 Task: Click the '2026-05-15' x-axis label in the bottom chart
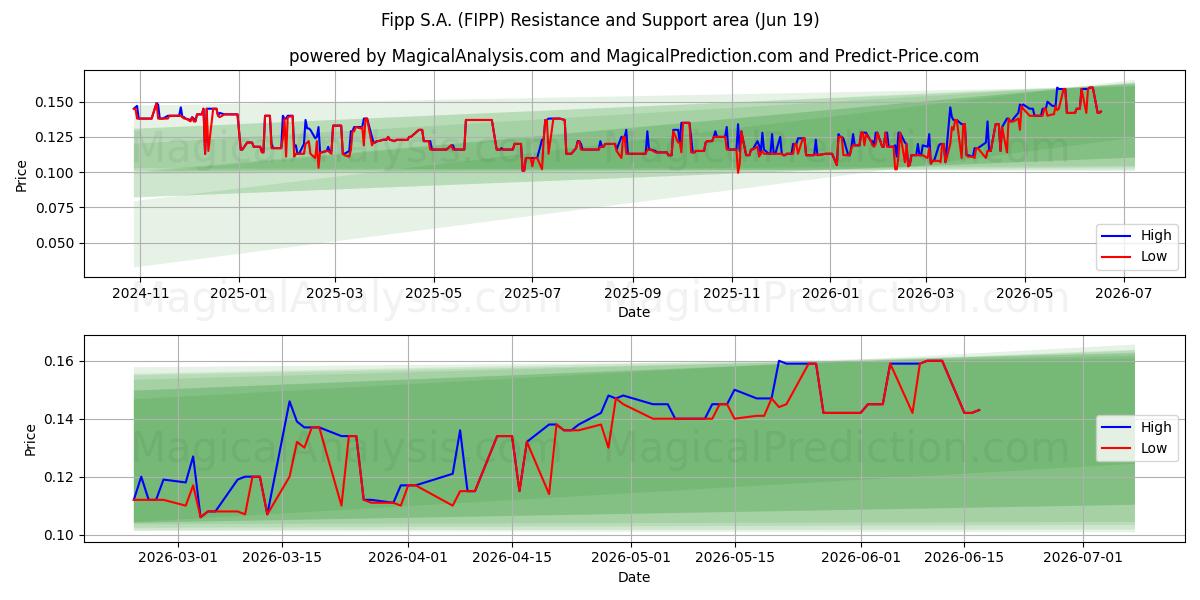pyautogui.click(x=735, y=558)
